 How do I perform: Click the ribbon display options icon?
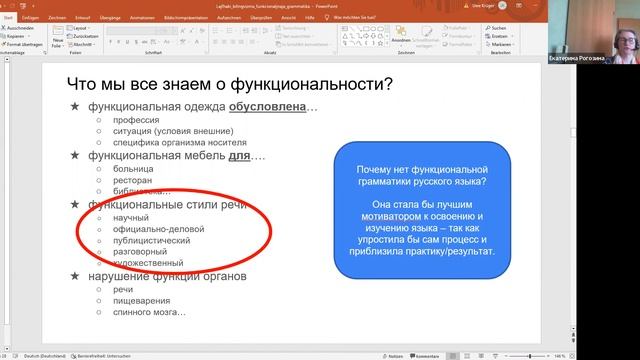click(519, 6)
